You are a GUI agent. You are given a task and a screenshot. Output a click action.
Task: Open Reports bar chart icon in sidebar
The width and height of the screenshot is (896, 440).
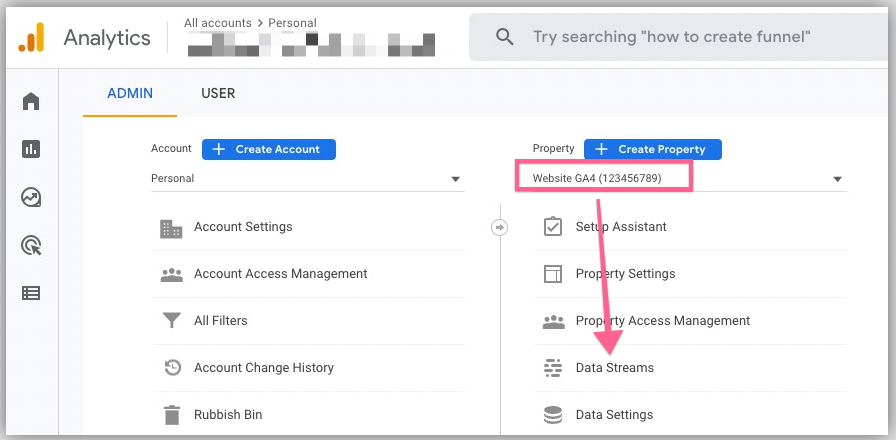[x=31, y=149]
